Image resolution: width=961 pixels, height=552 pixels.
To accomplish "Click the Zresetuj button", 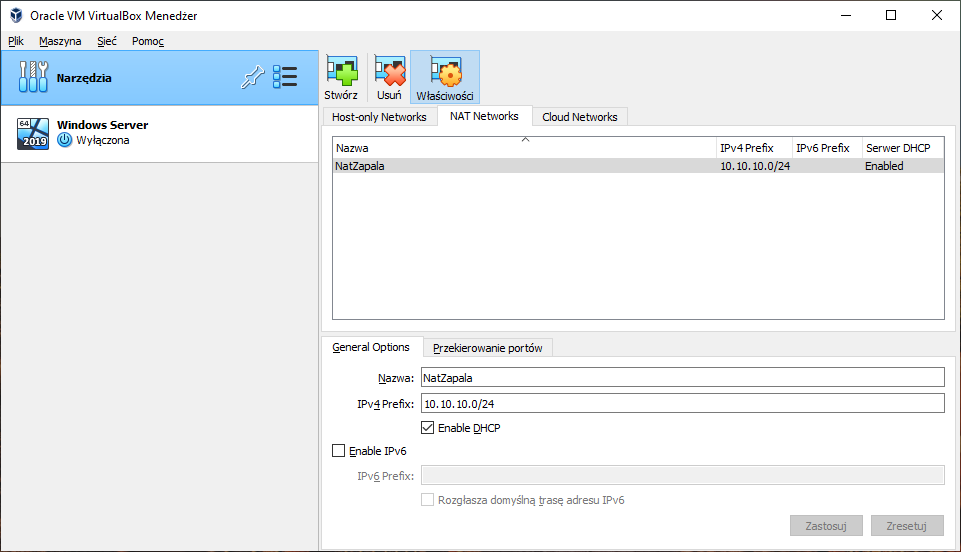I will click(907, 526).
